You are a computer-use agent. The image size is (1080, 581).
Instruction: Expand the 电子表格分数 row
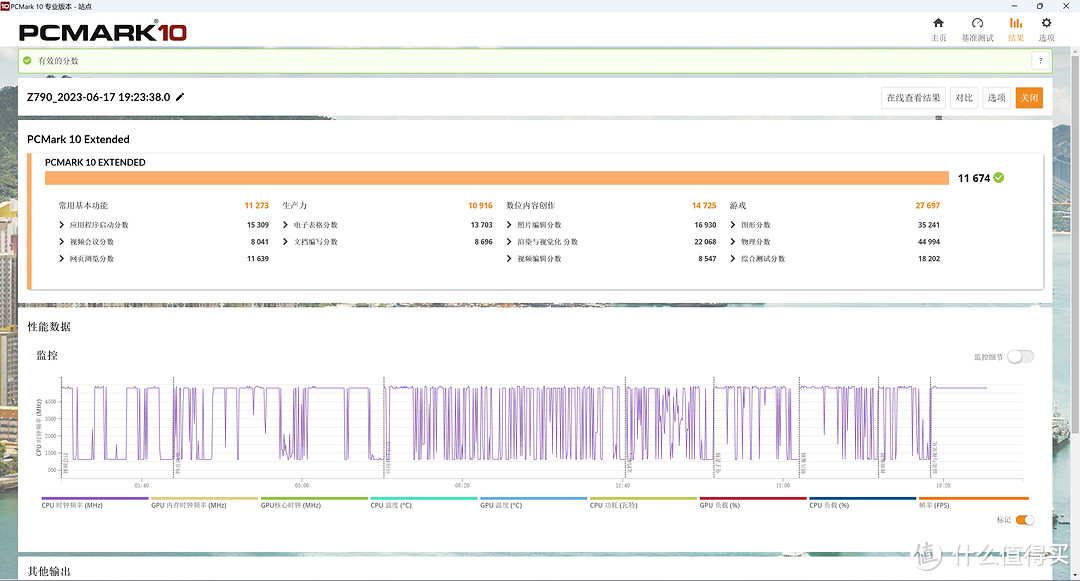(x=285, y=225)
